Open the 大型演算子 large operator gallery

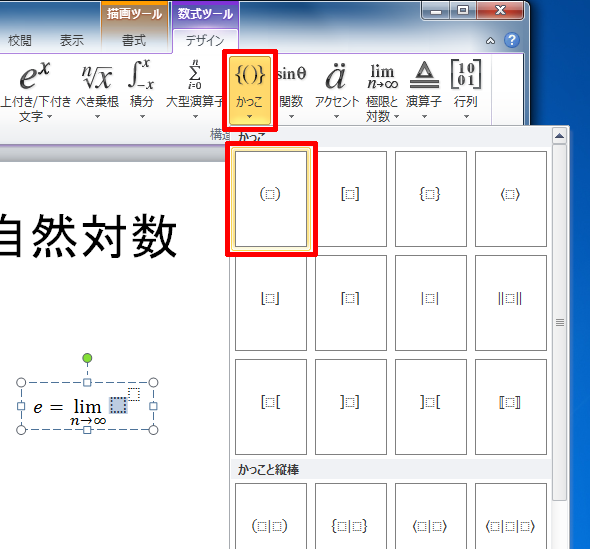tap(195, 90)
